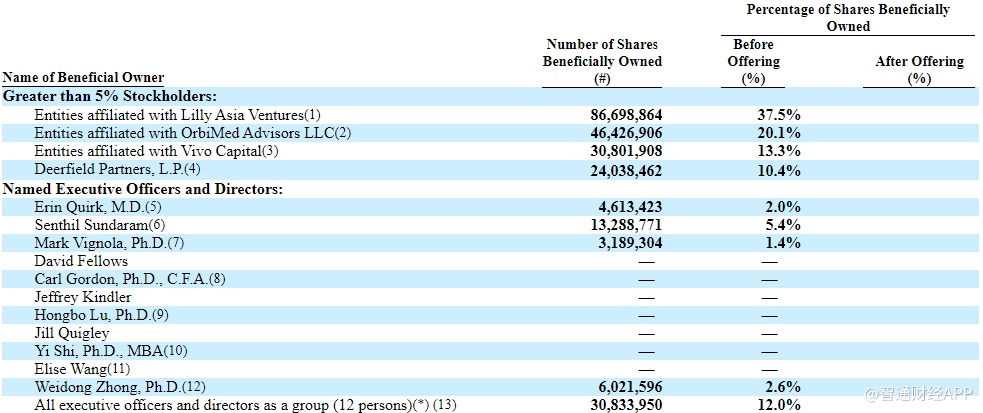
Task: Click the share count 4,613,423
Action: [x=630, y=207]
